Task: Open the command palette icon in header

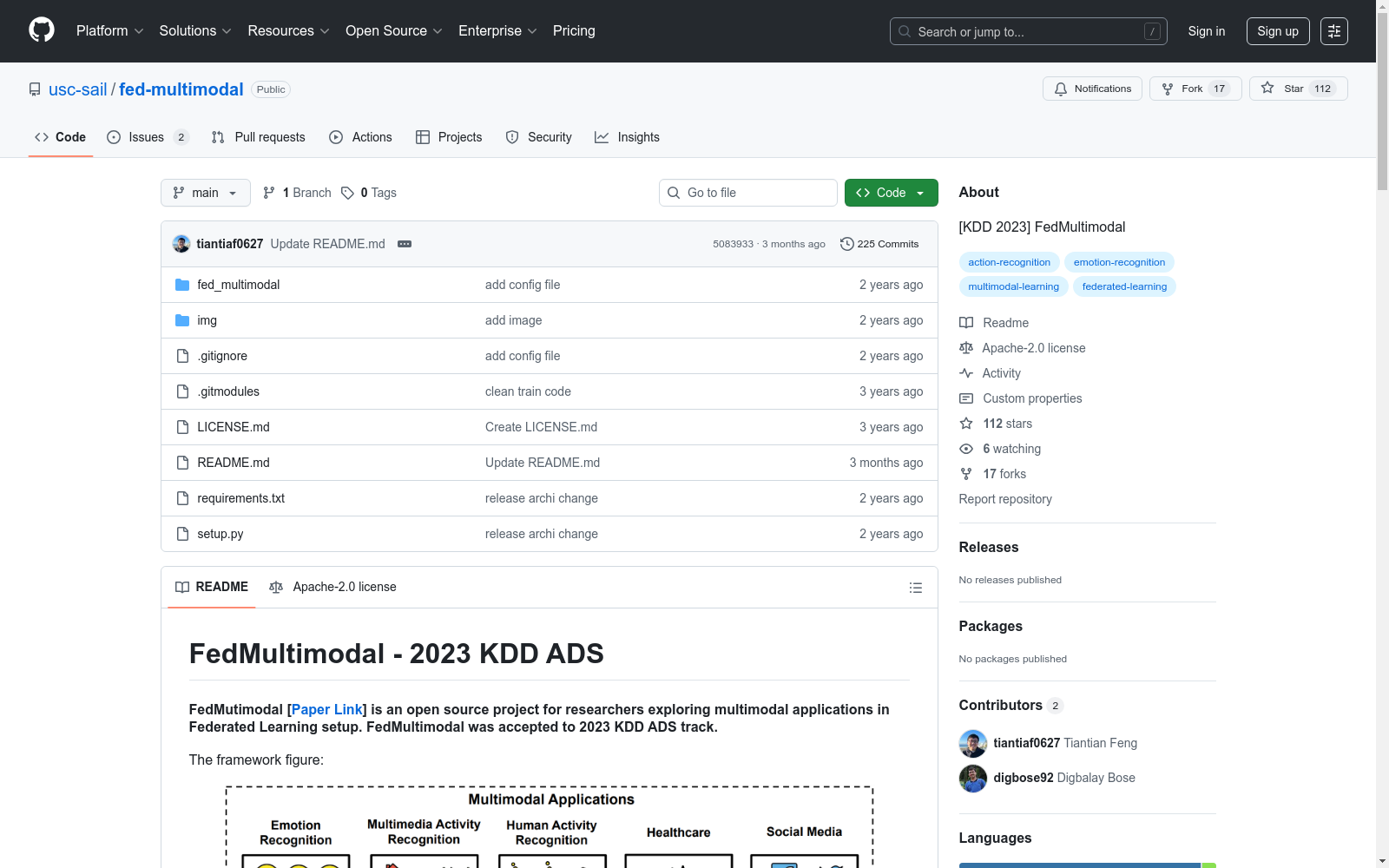Action: (x=1333, y=31)
